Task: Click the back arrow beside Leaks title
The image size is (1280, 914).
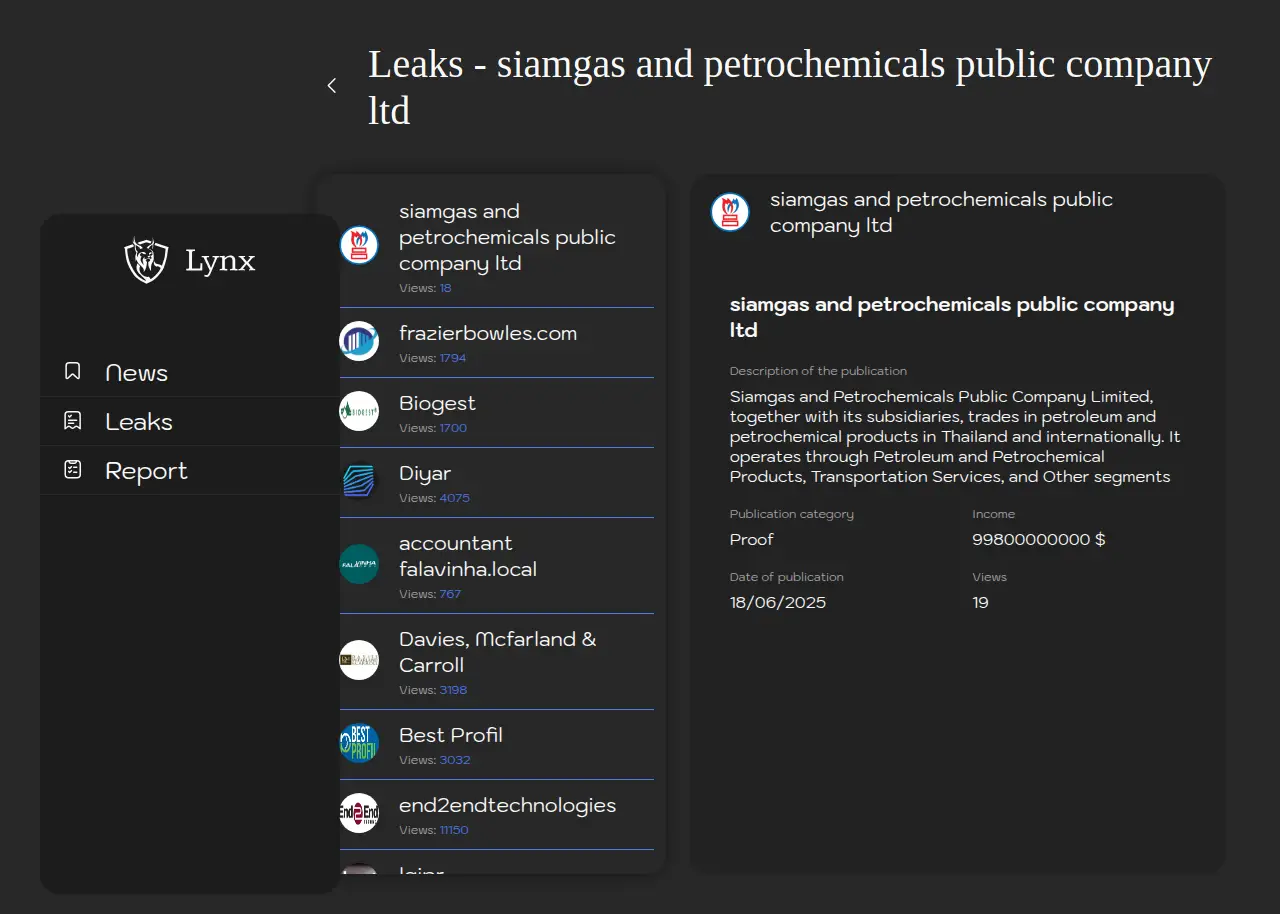Action: click(332, 86)
